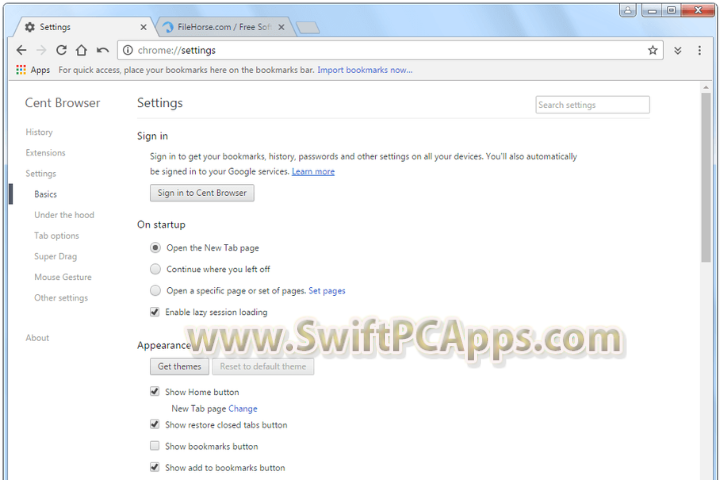Open Under the hood section

(x=64, y=215)
